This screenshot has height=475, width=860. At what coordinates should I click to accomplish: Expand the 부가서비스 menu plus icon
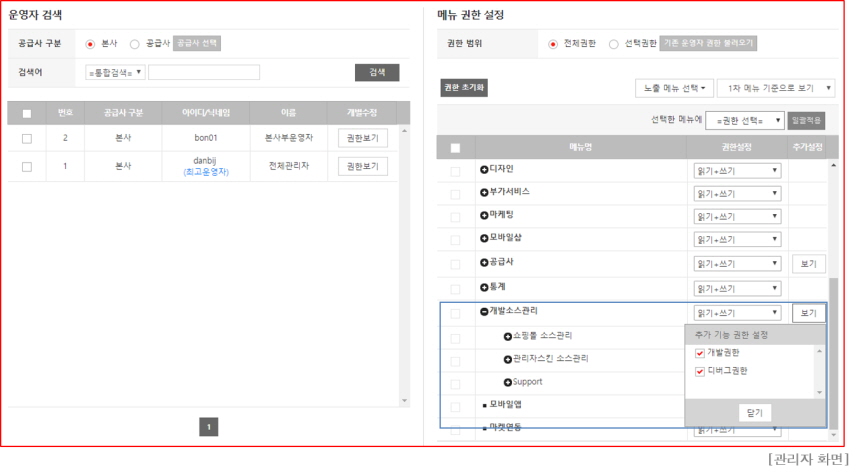(x=484, y=193)
